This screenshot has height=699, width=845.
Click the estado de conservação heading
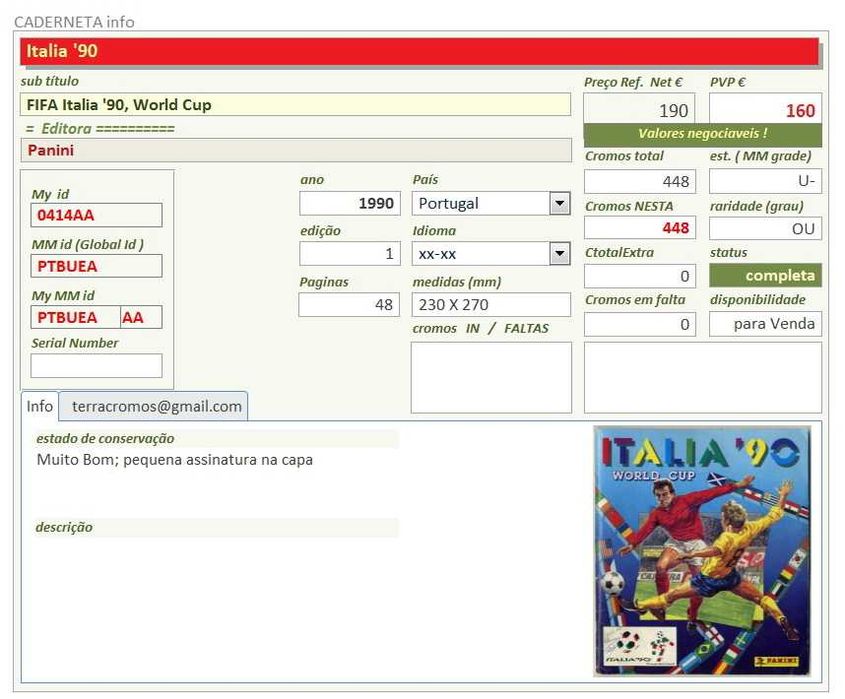coord(105,439)
